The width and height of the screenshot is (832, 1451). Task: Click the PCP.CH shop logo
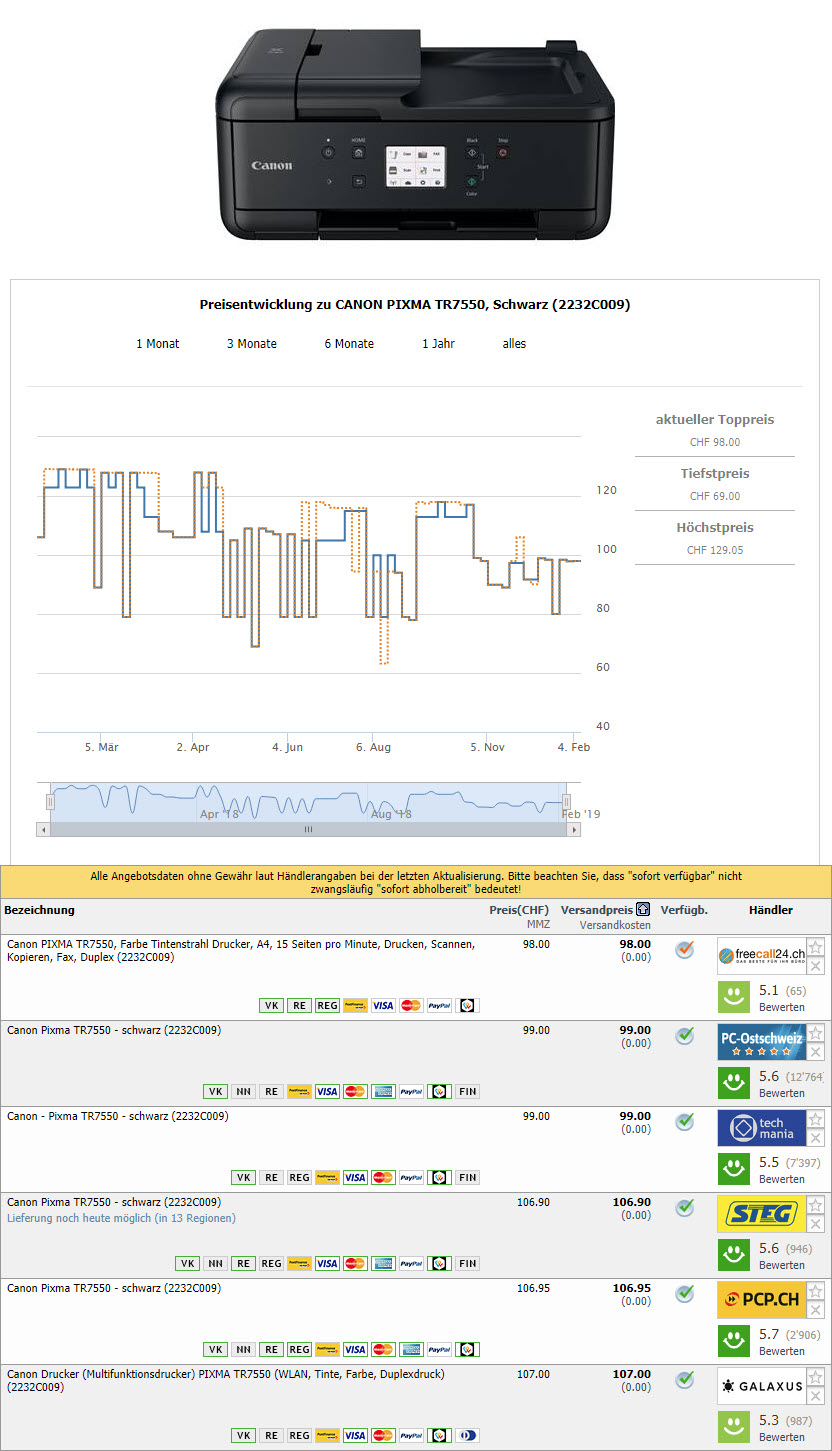761,1301
